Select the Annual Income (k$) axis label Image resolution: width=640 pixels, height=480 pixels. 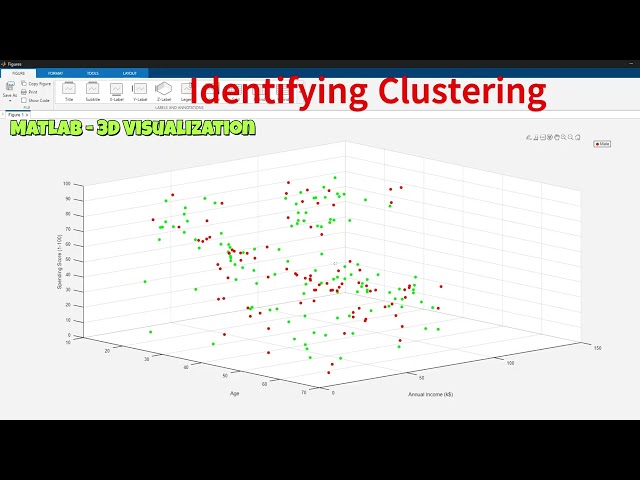(430, 394)
